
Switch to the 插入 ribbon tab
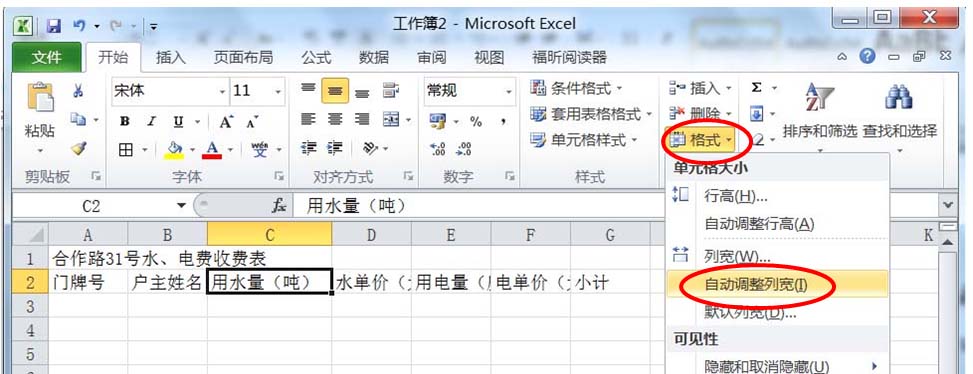pyautogui.click(x=171, y=58)
